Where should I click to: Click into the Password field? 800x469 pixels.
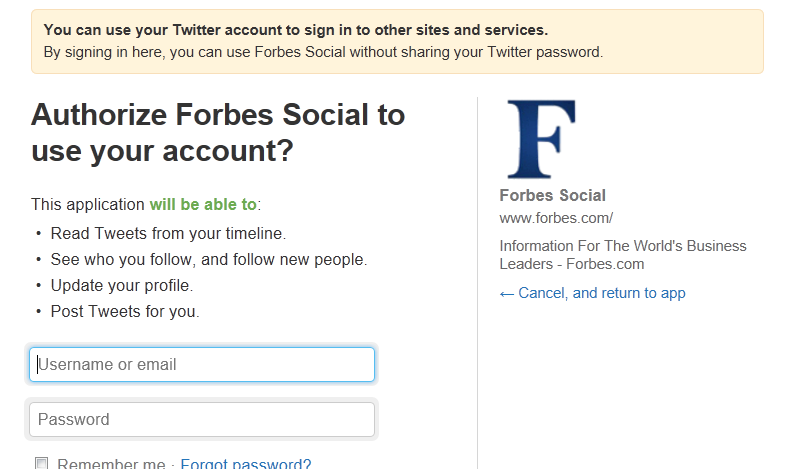pyautogui.click(x=202, y=420)
